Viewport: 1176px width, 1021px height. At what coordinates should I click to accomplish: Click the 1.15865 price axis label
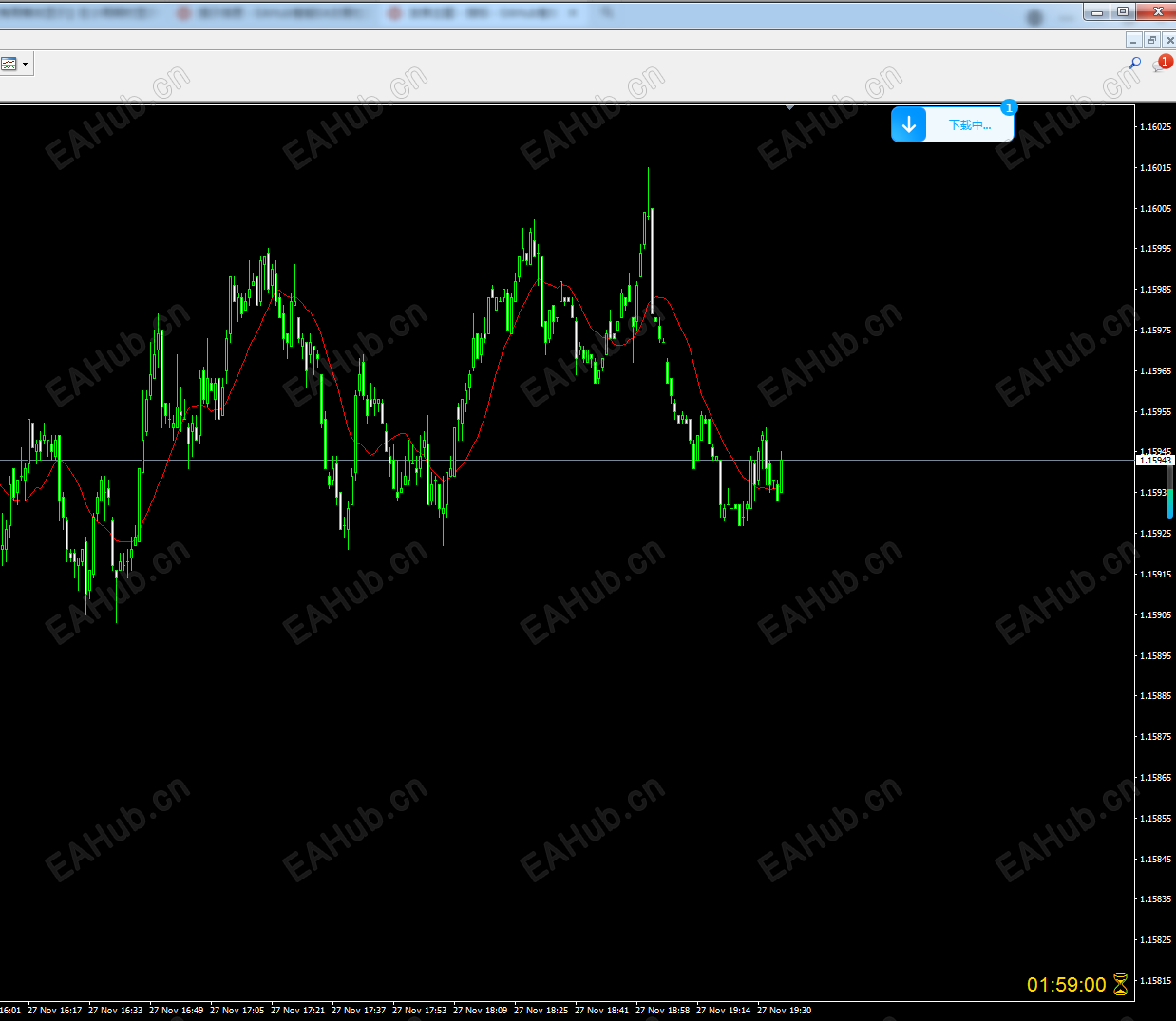pyautogui.click(x=1155, y=778)
